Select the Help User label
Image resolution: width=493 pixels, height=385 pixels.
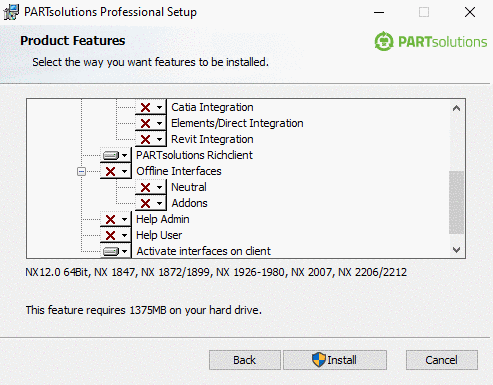click(159, 235)
